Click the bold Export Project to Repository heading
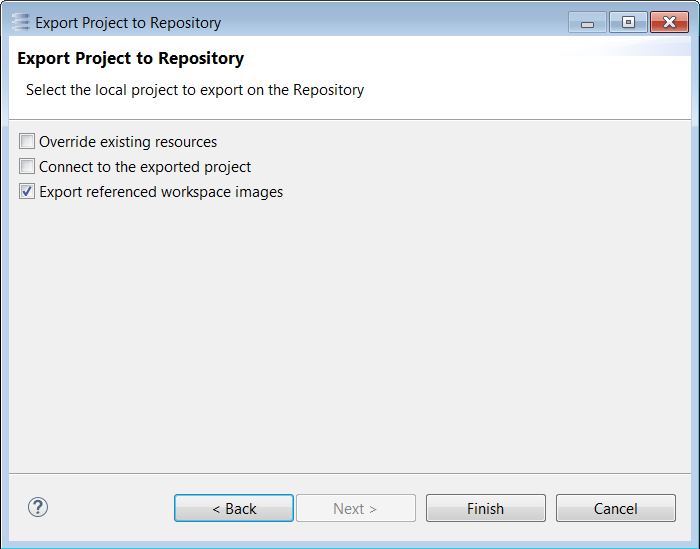Image resolution: width=700 pixels, height=549 pixels. click(131, 58)
